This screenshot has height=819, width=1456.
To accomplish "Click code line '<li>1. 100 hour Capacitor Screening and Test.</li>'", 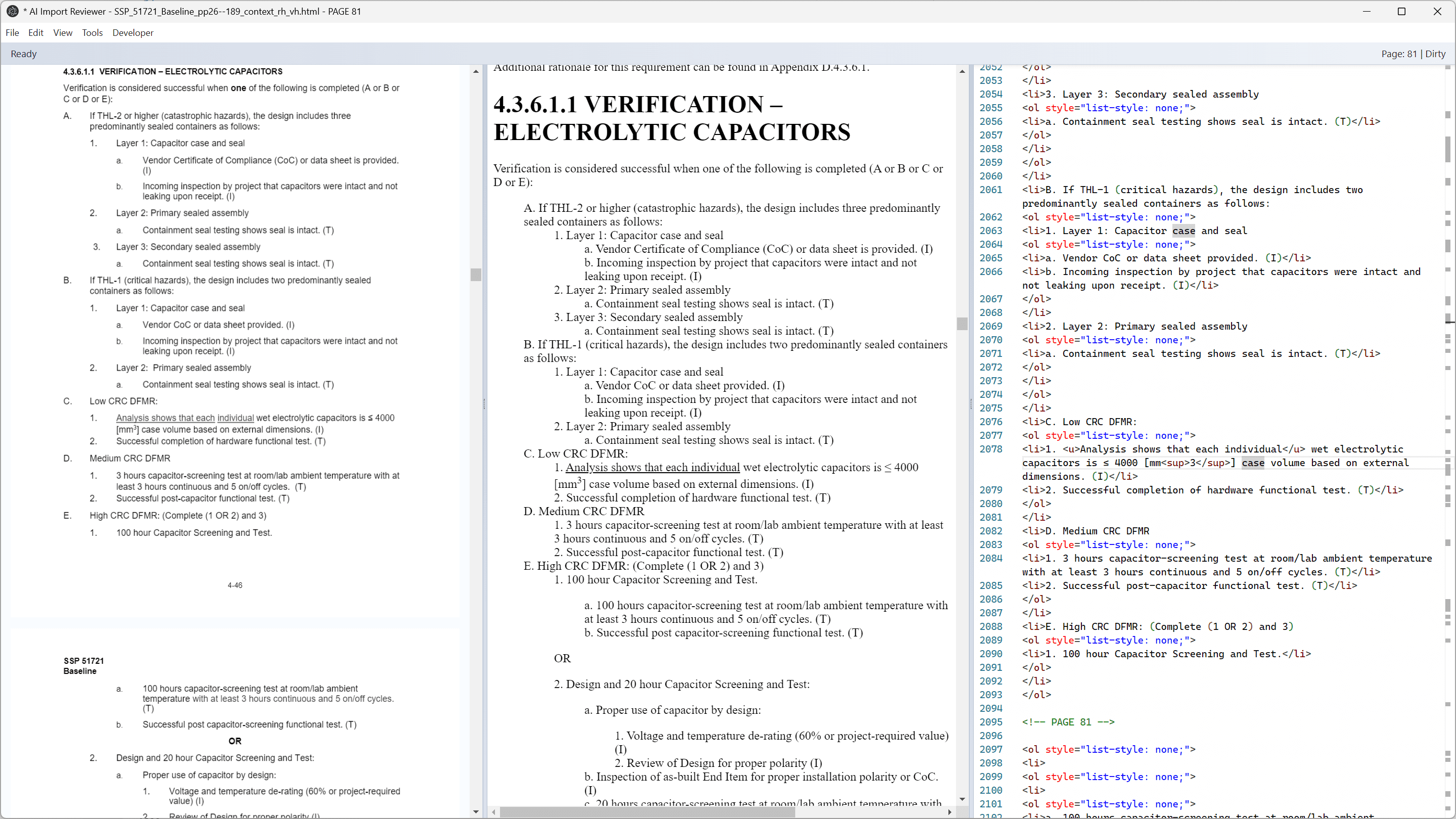I will [x=1167, y=654].
